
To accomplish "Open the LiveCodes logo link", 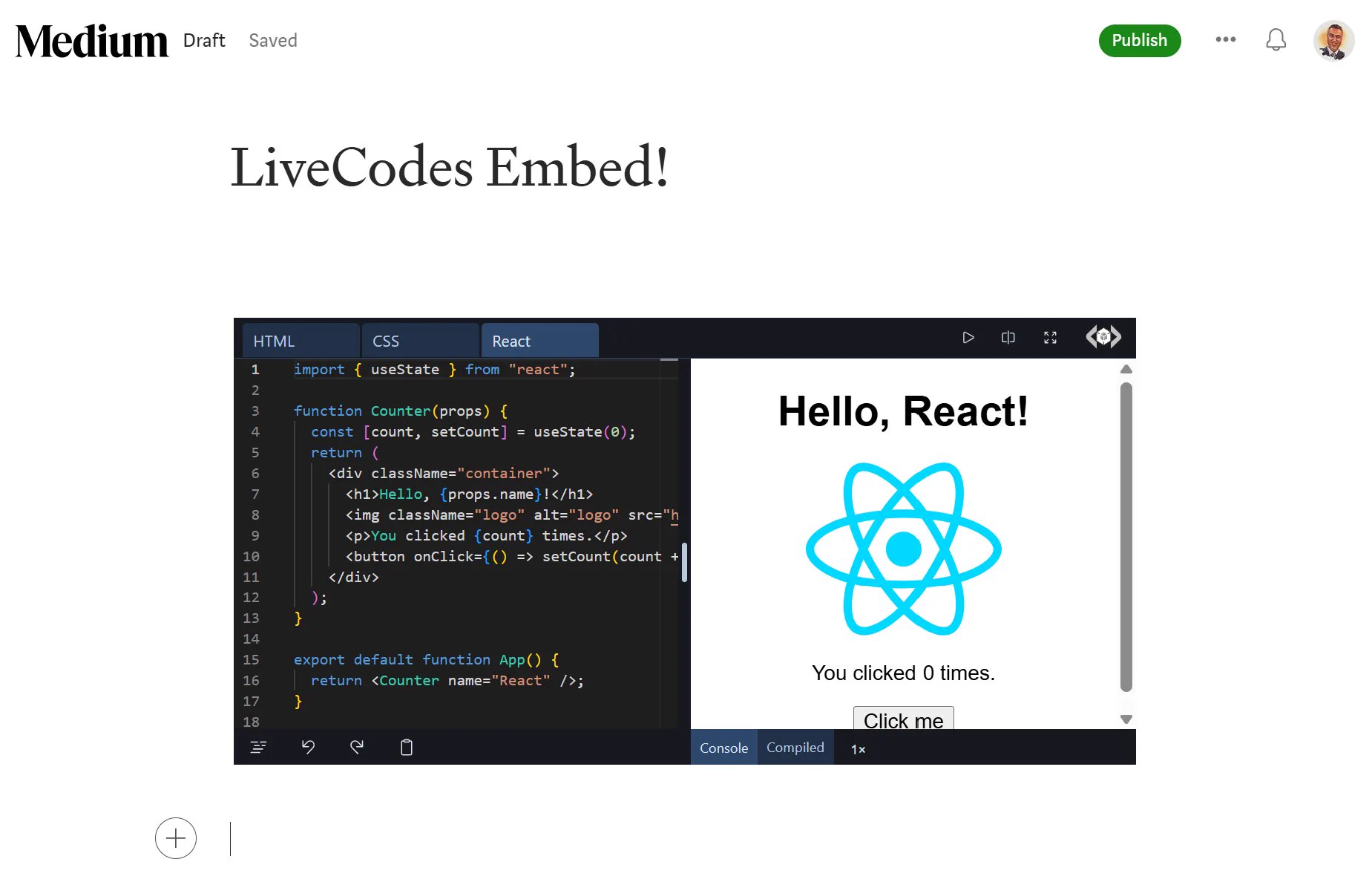I will (x=1103, y=337).
